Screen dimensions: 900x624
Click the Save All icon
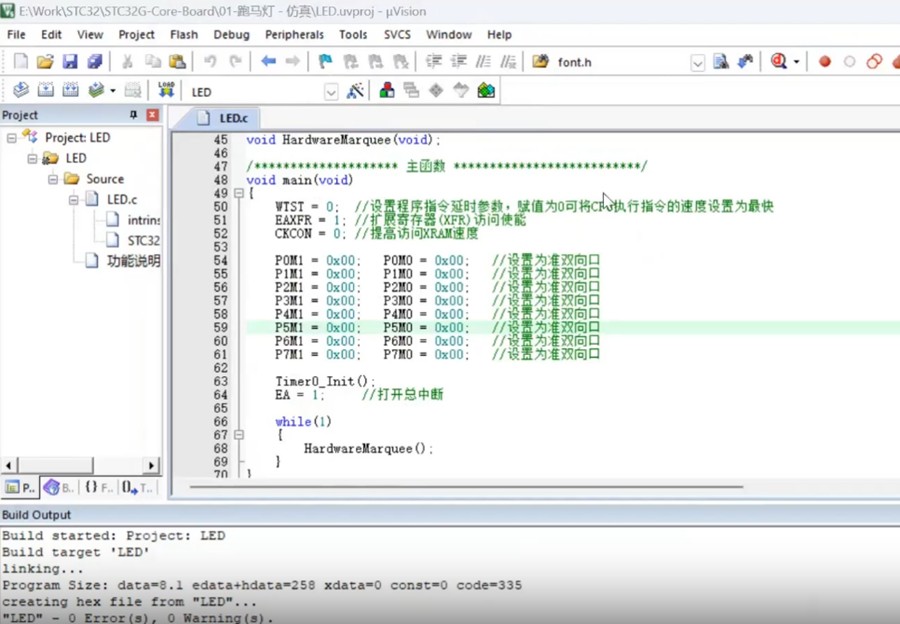pyautogui.click(x=94, y=62)
